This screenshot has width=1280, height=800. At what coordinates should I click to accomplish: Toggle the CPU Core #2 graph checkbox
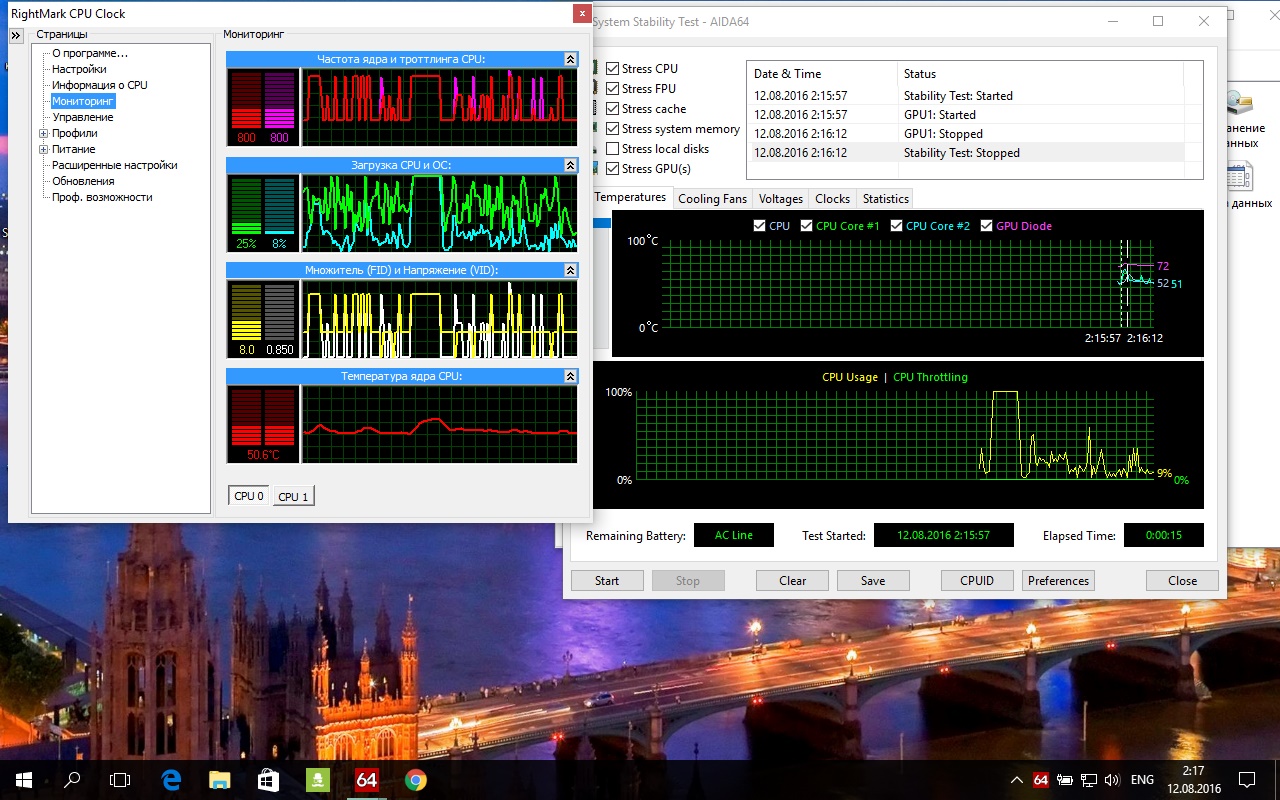[896, 226]
